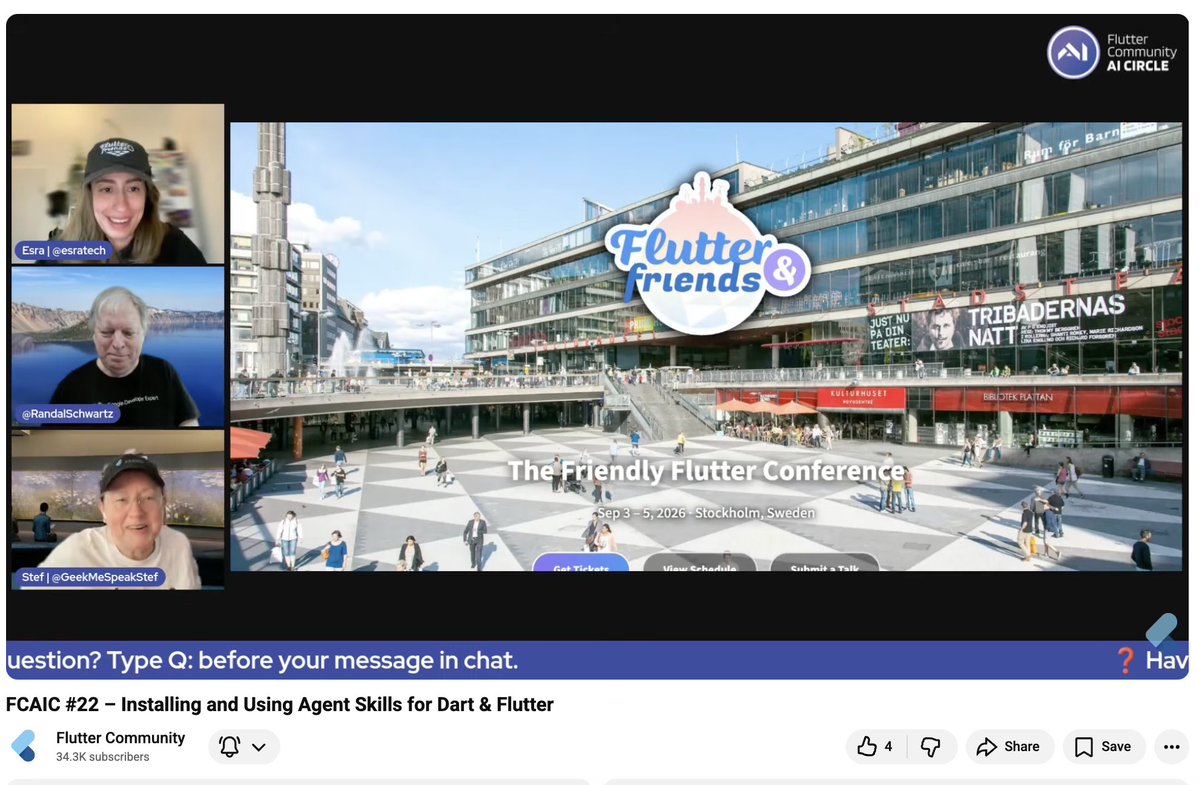Click the Flutter Community AI Circle logo
The width and height of the screenshot is (1199, 785).
[1113, 52]
